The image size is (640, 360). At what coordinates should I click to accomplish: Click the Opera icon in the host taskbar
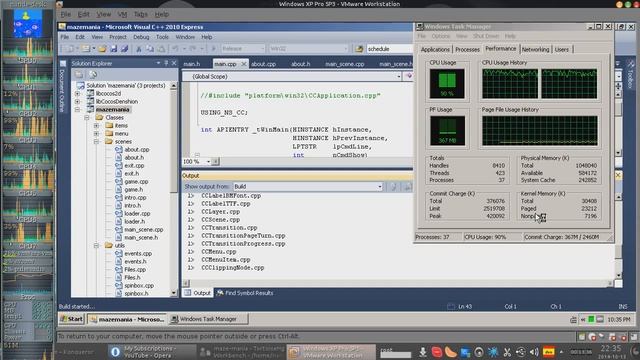115,352
